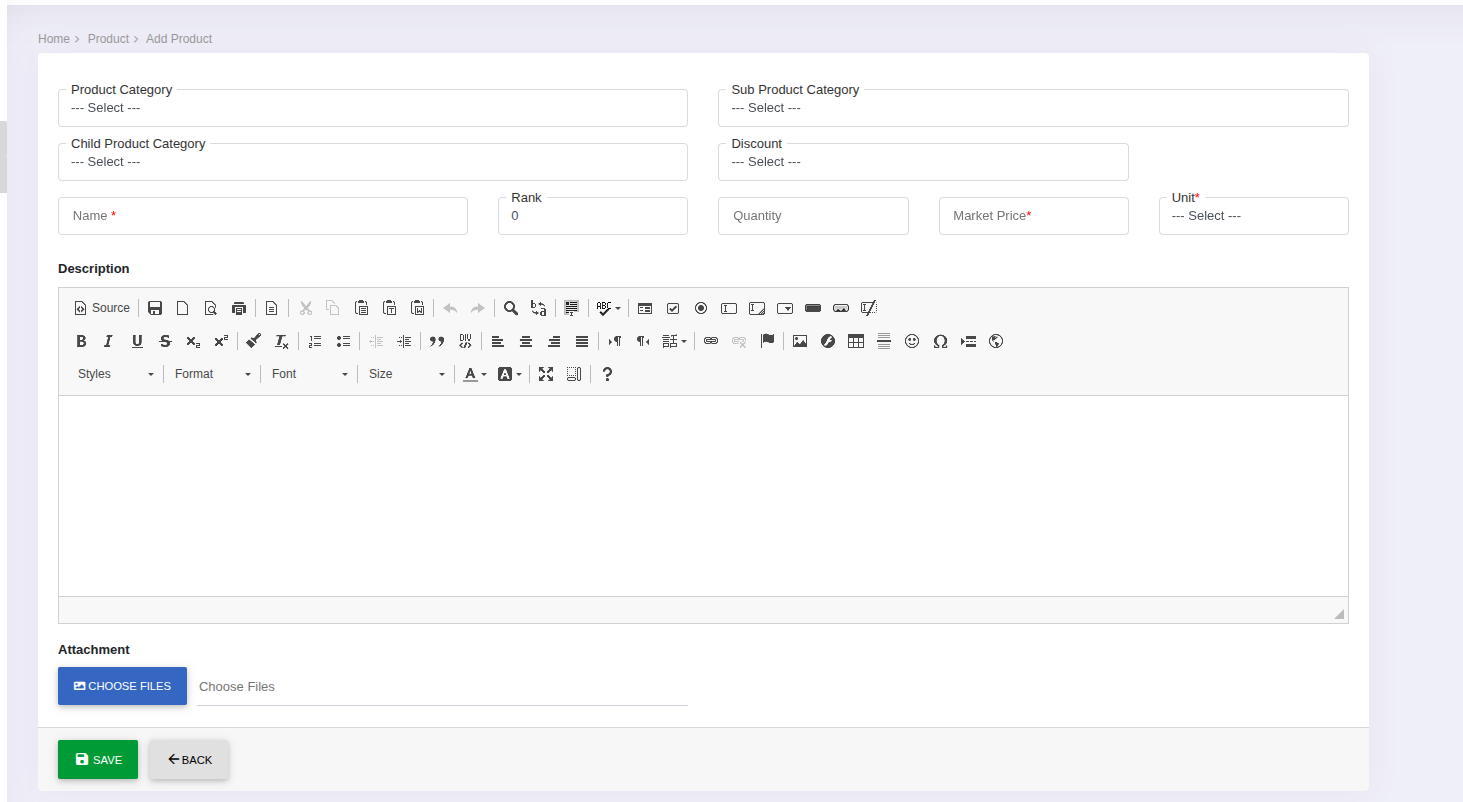Open the Preview icon
This screenshot has height=802, width=1463.
click(x=211, y=308)
